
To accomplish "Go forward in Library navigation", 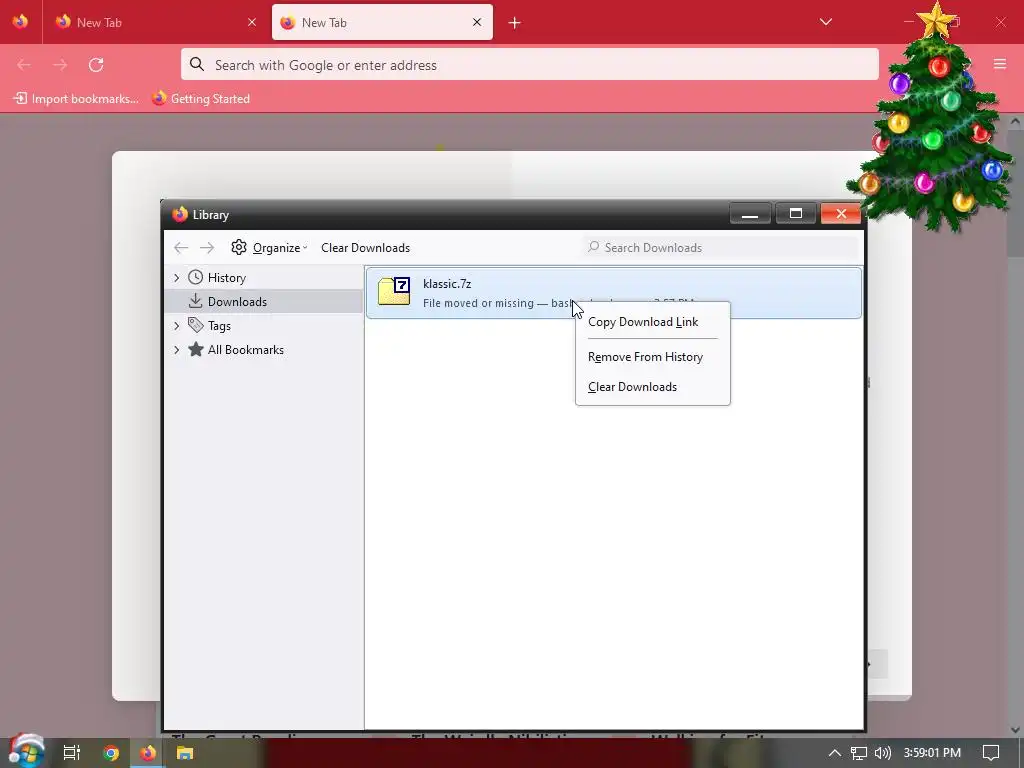I will 206,248.
